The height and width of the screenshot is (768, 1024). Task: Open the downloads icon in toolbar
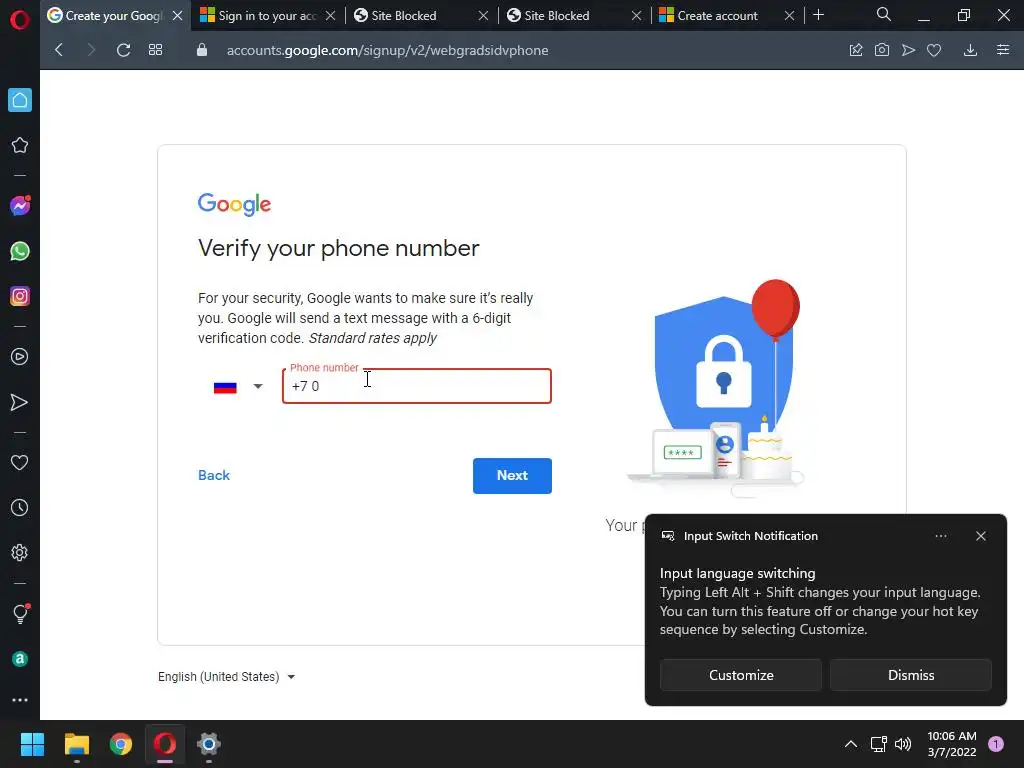click(970, 50)
